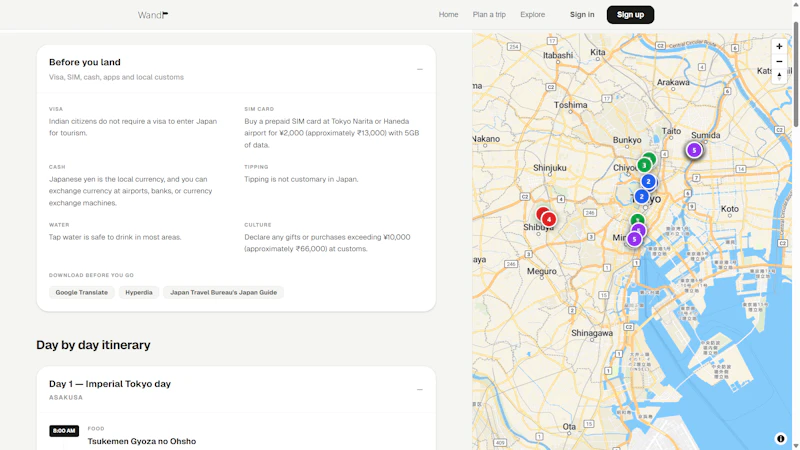Zoom in on the Tokyo map

click(x=779, y=46)
